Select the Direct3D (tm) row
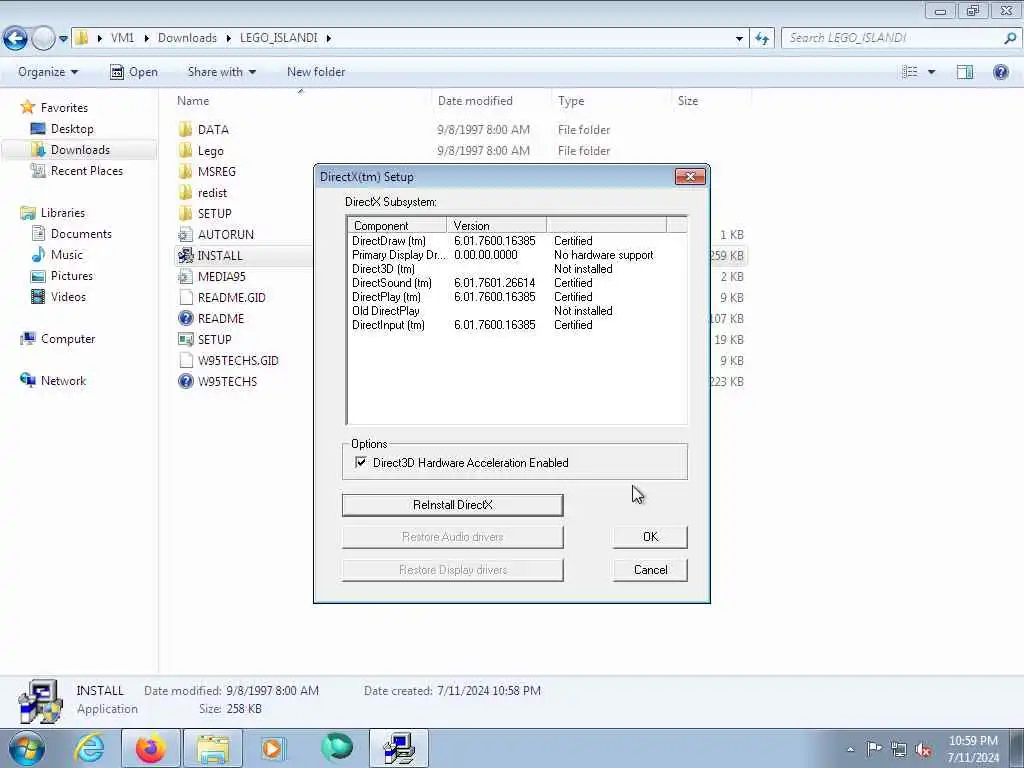The height and width of the screenshot is (768, 1024). coord(516,269)
